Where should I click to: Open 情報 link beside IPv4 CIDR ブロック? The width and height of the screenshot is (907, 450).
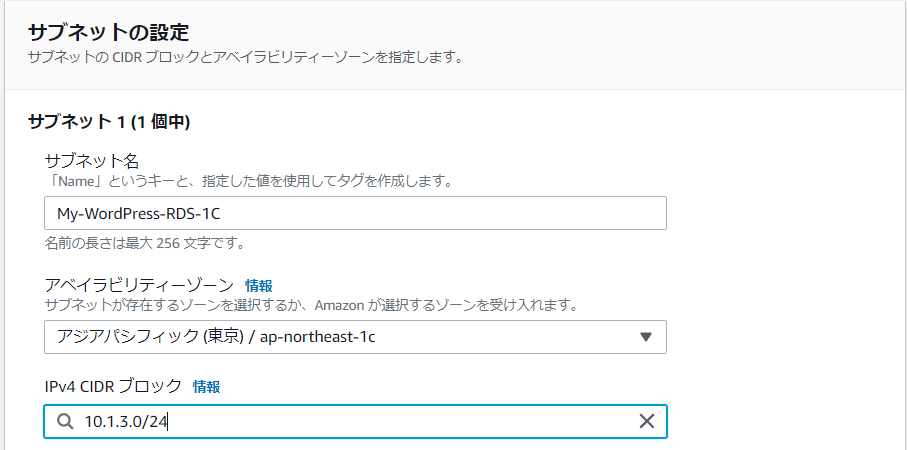207,386
